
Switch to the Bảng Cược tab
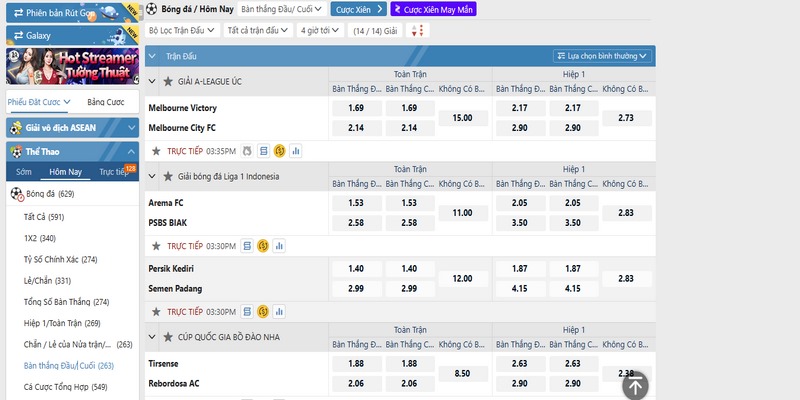106,102
